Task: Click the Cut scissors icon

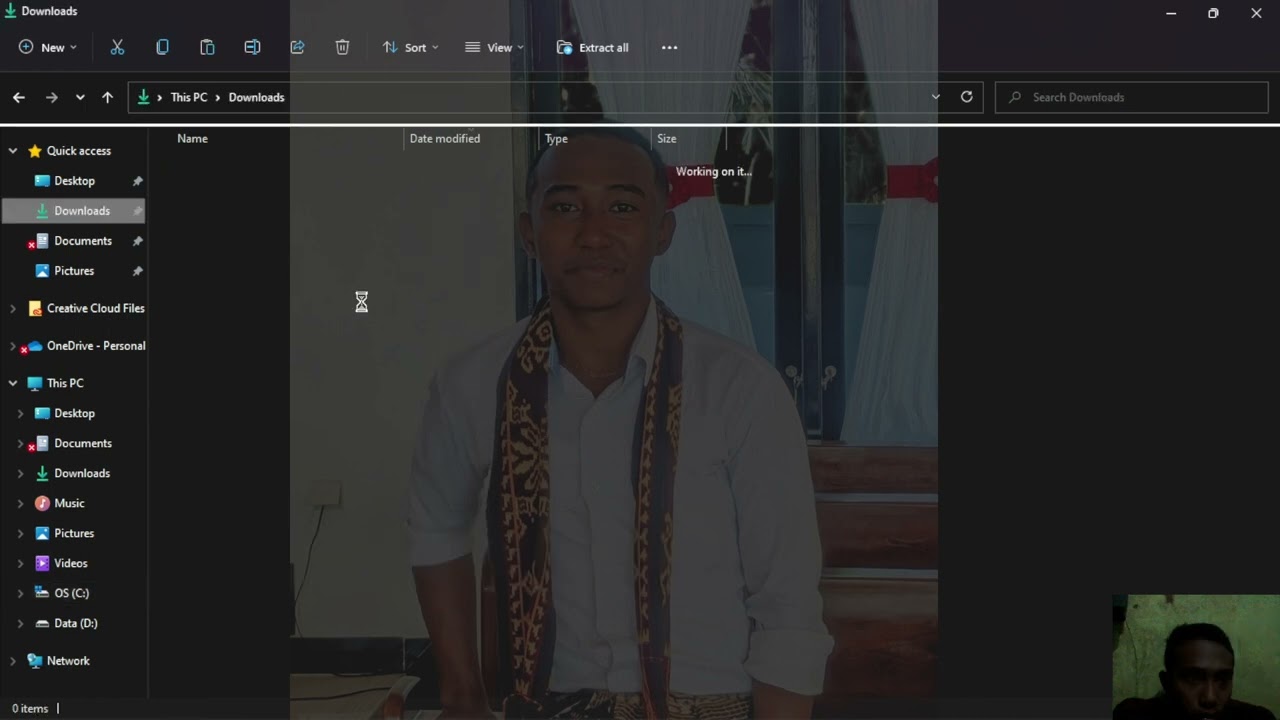Action: pos(117,47)
